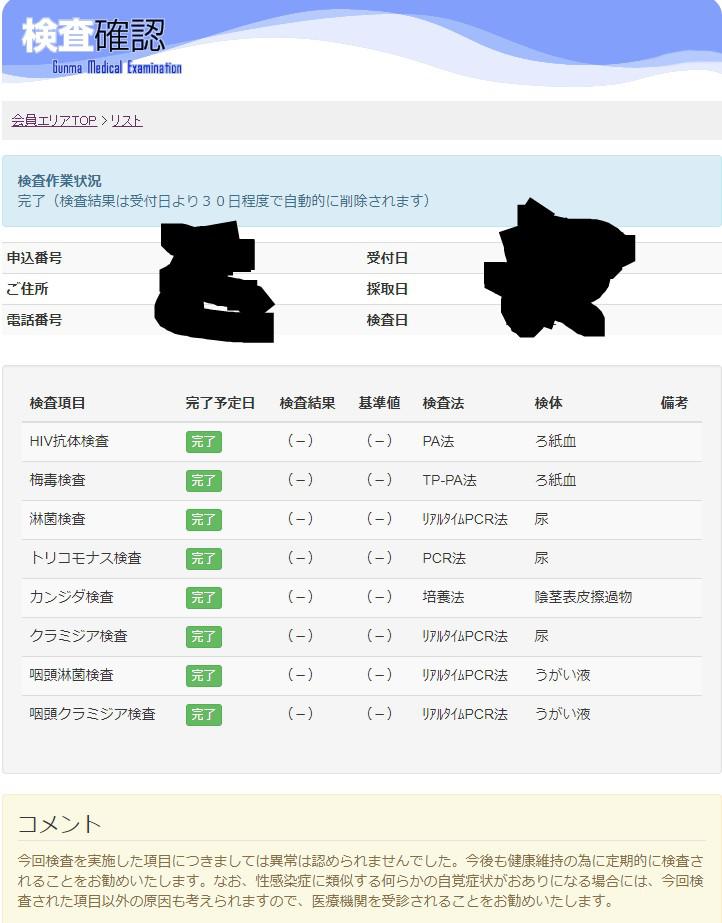722x923 pixels.
Task: Click the 採取日 field label
Action: click(387, 289)
